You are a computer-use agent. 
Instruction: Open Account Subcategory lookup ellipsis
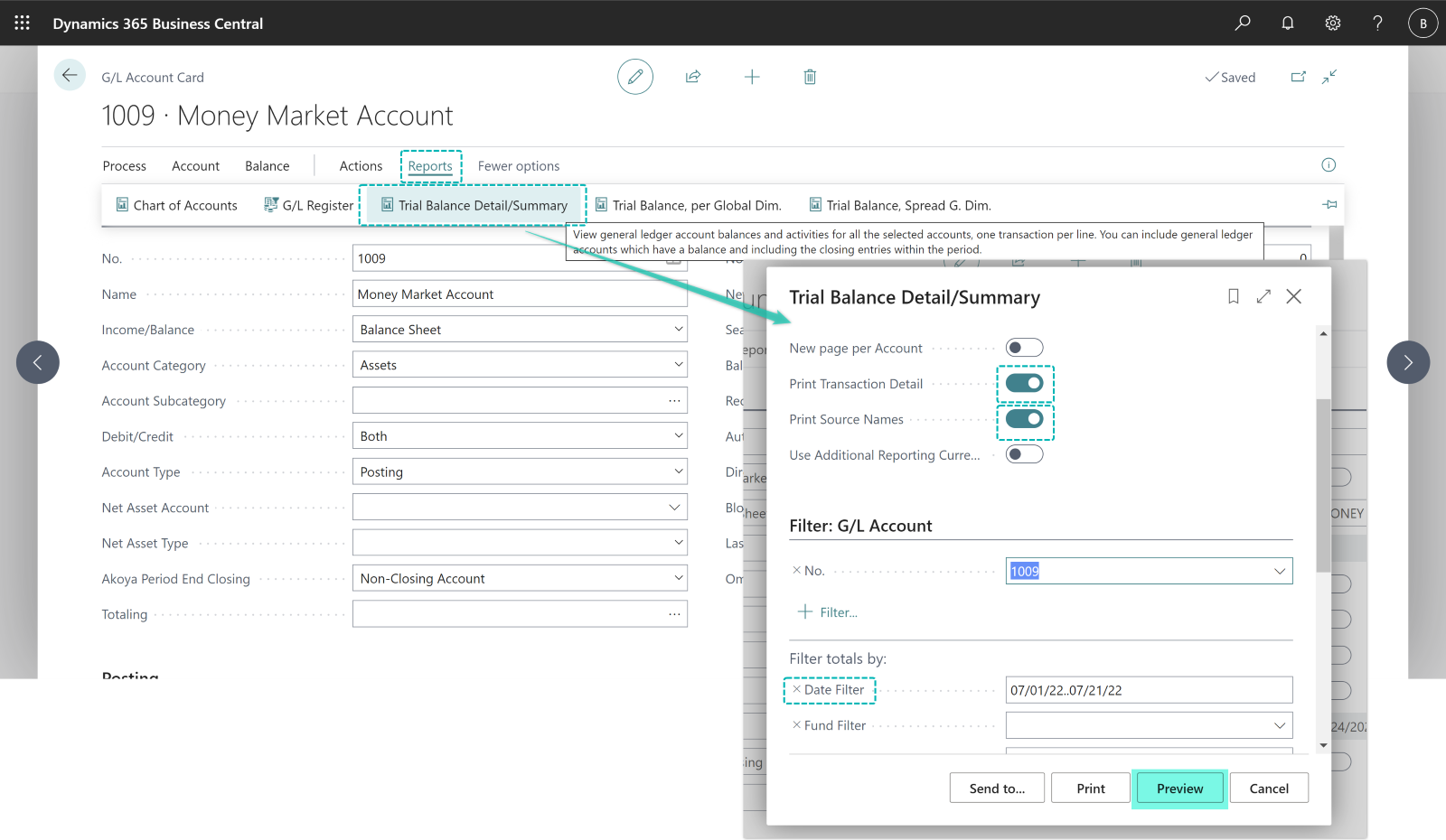[674, 400]
